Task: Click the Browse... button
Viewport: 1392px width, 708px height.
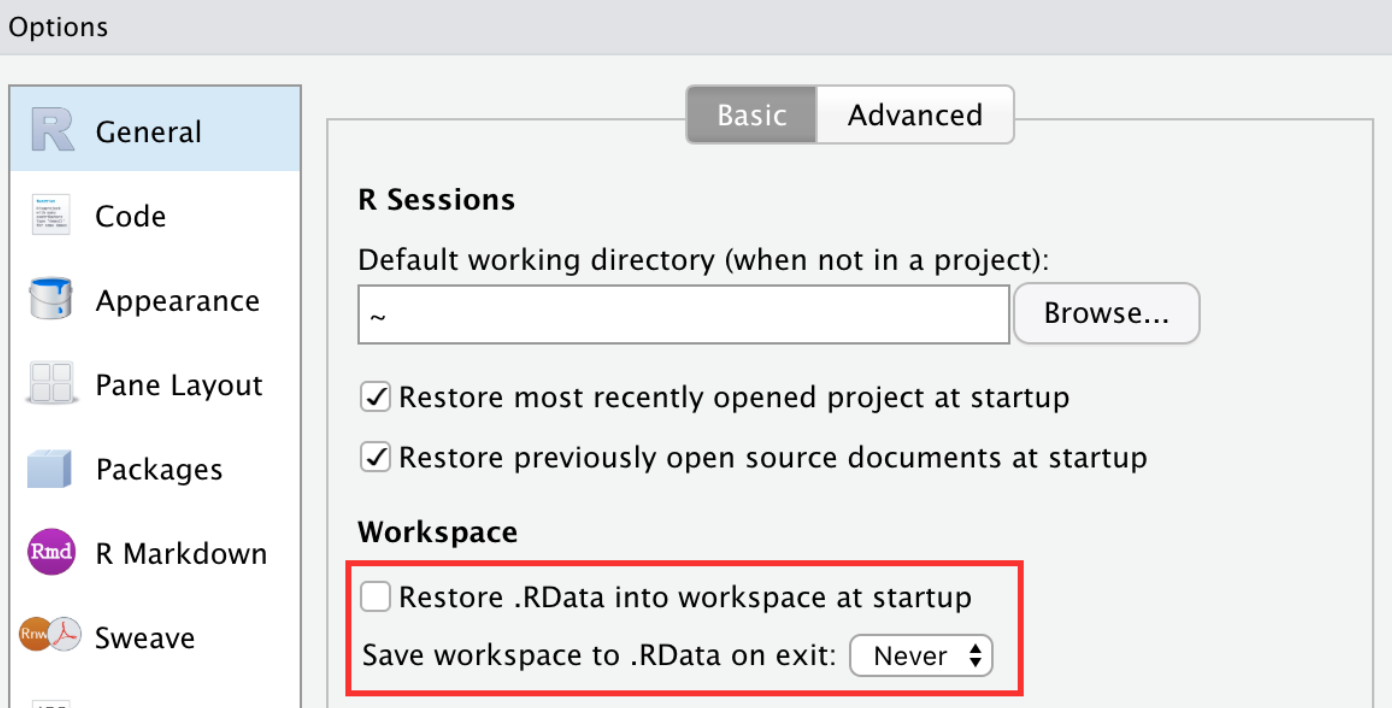Action: point(1106,313)
